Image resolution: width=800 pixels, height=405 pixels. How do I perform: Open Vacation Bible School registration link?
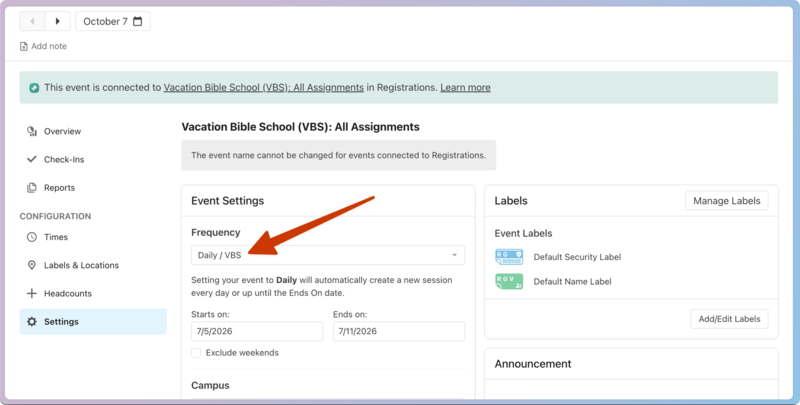(x=263, y=88)
